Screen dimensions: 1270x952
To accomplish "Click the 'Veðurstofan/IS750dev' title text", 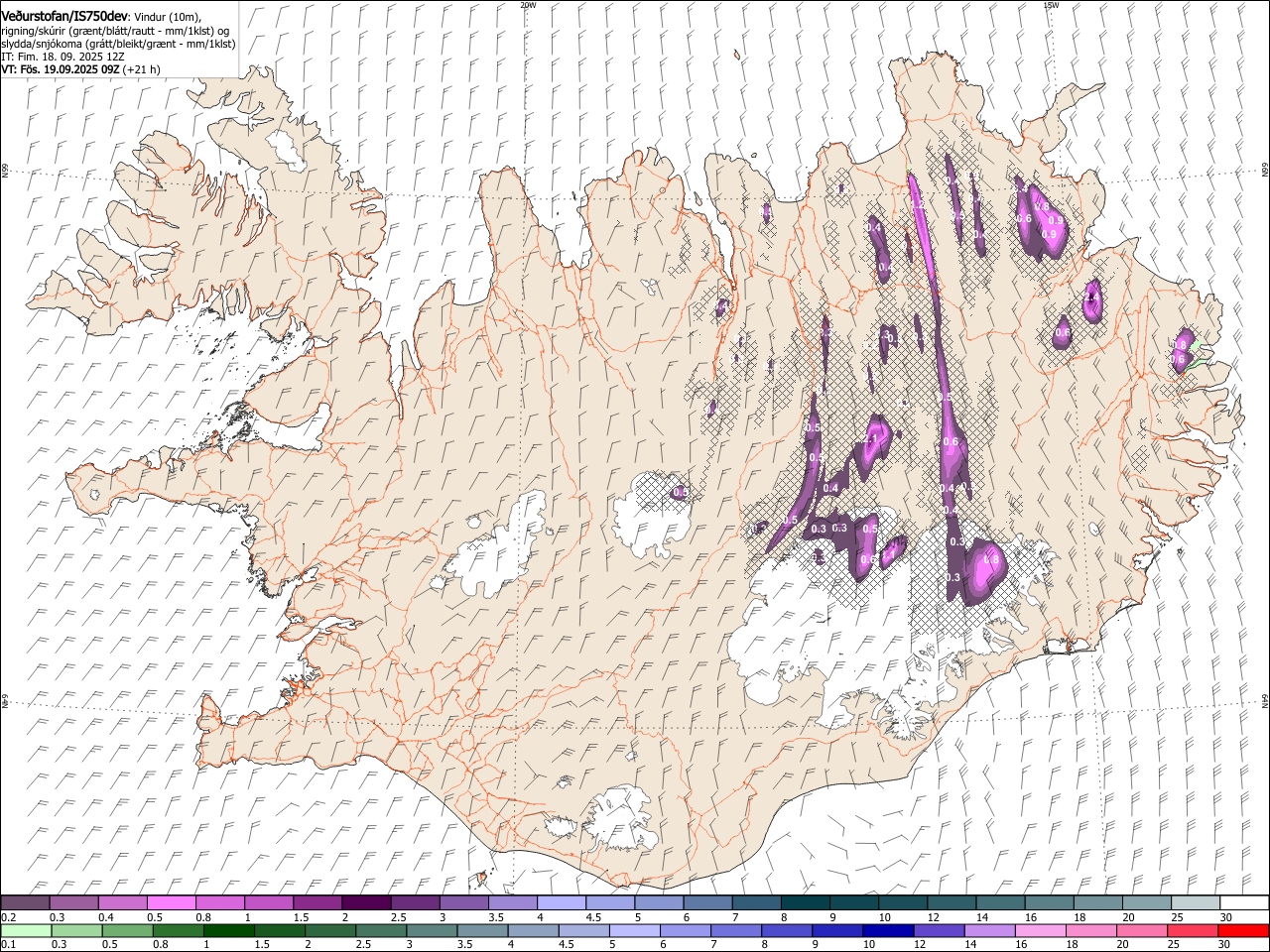I will [x=65, y=16].
